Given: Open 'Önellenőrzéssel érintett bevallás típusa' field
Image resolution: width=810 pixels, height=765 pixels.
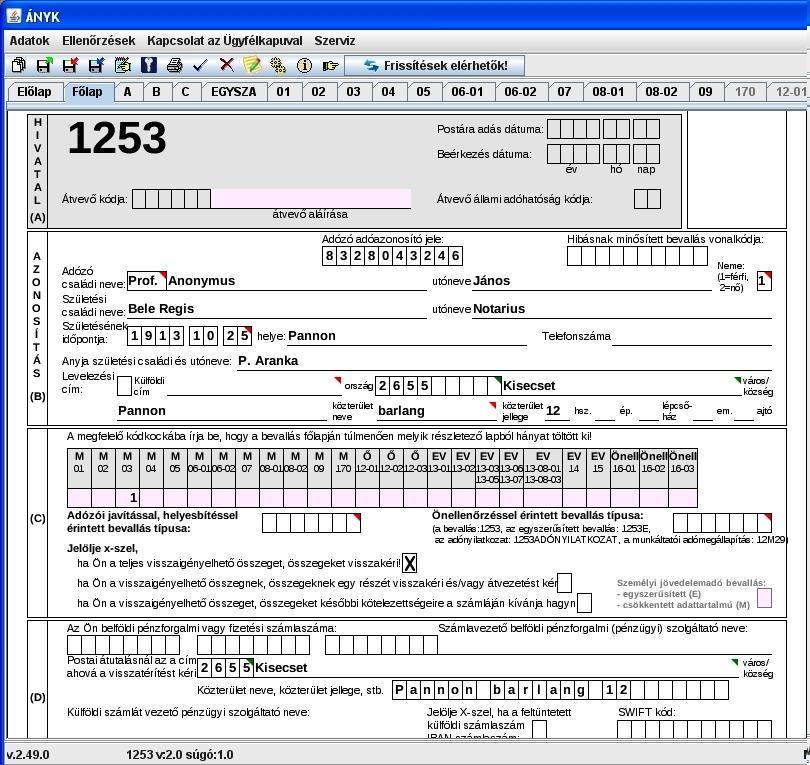Looking at the screenshot, I should coord(722,523).
